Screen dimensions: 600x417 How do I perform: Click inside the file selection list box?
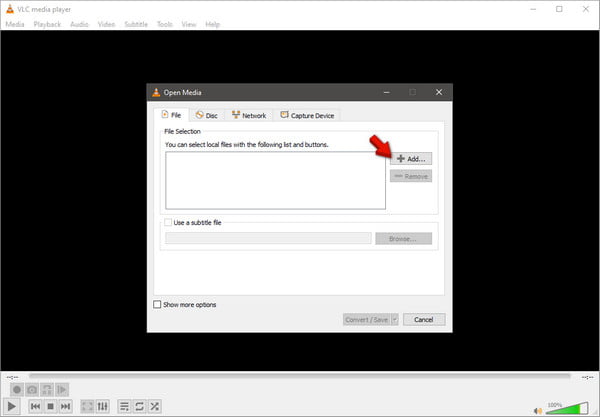click(276, 181)
